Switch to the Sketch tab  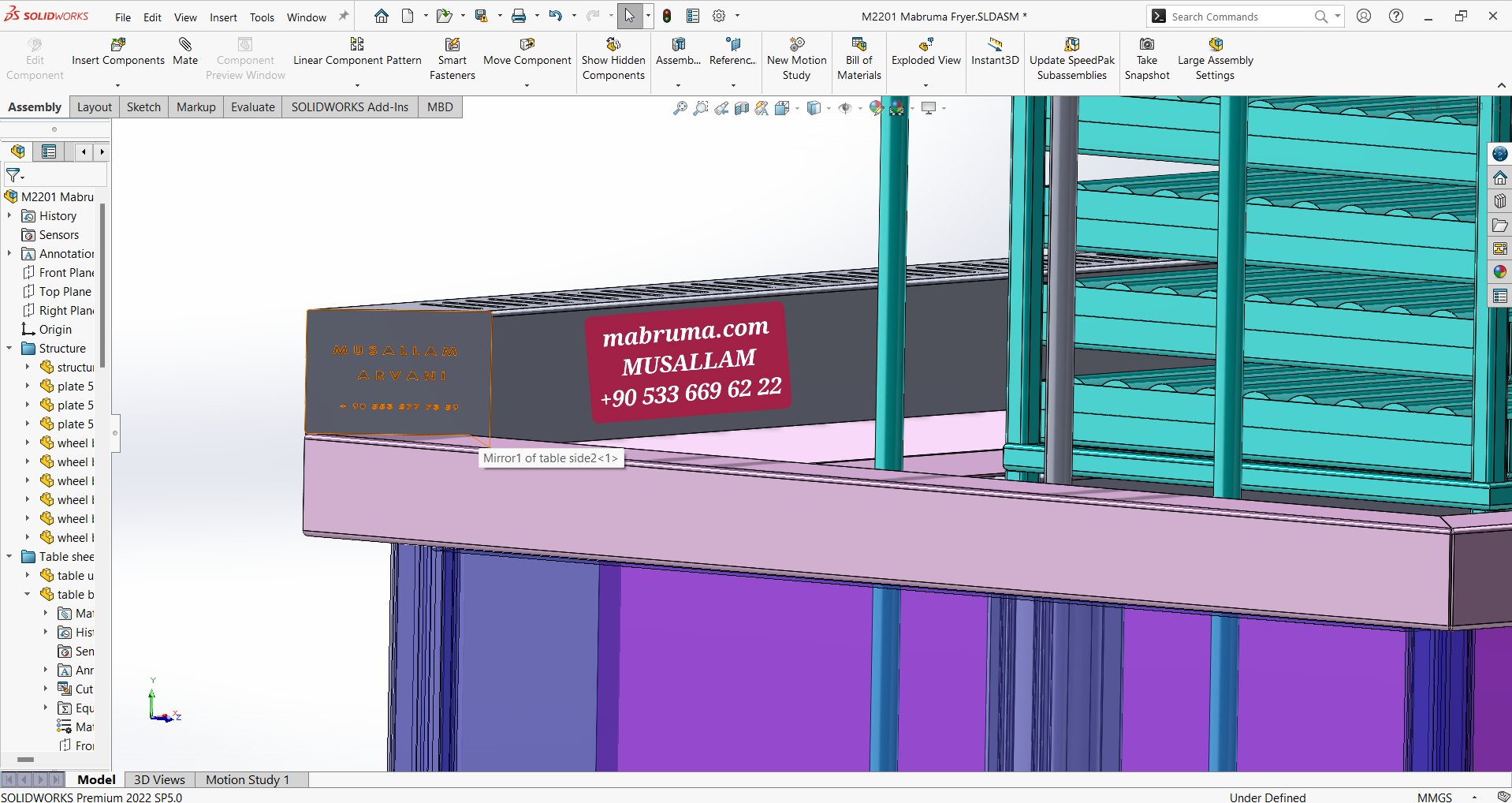click(143, 107)
